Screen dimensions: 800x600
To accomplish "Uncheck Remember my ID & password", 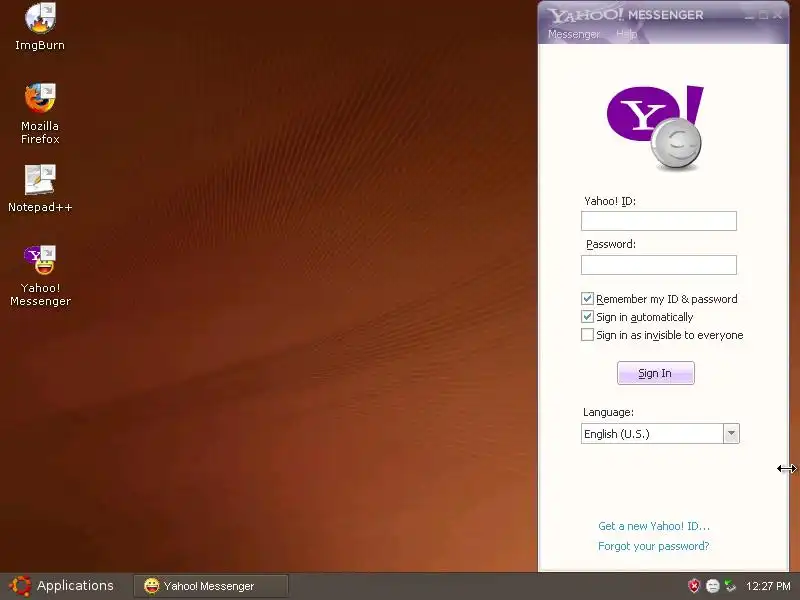I will (x=587, y=298).
